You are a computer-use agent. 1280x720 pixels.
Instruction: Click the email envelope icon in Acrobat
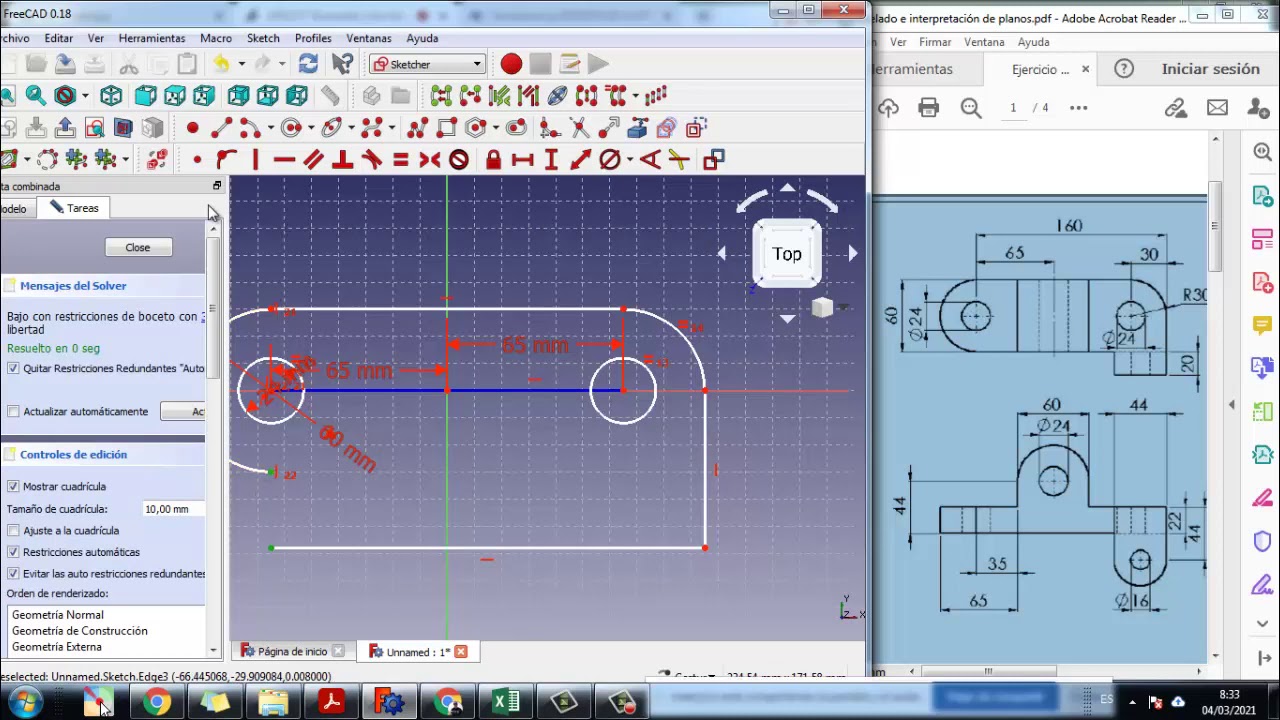coord(1217,107)
